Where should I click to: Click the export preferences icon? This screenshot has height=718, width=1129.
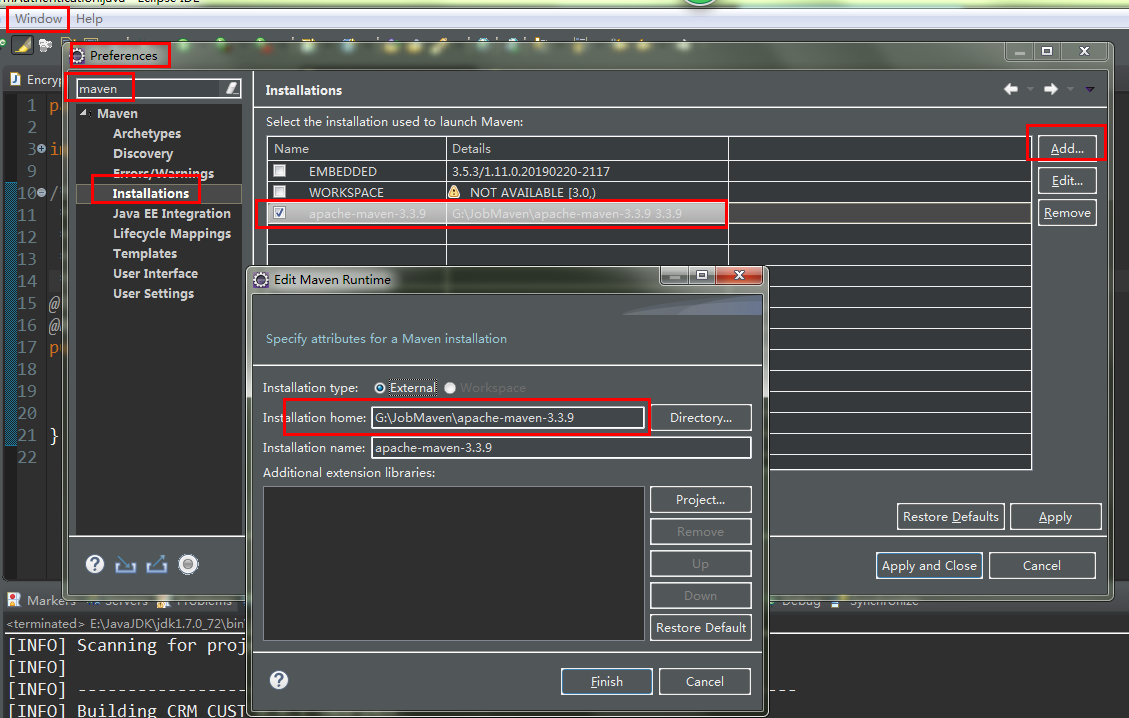(157, 565)
